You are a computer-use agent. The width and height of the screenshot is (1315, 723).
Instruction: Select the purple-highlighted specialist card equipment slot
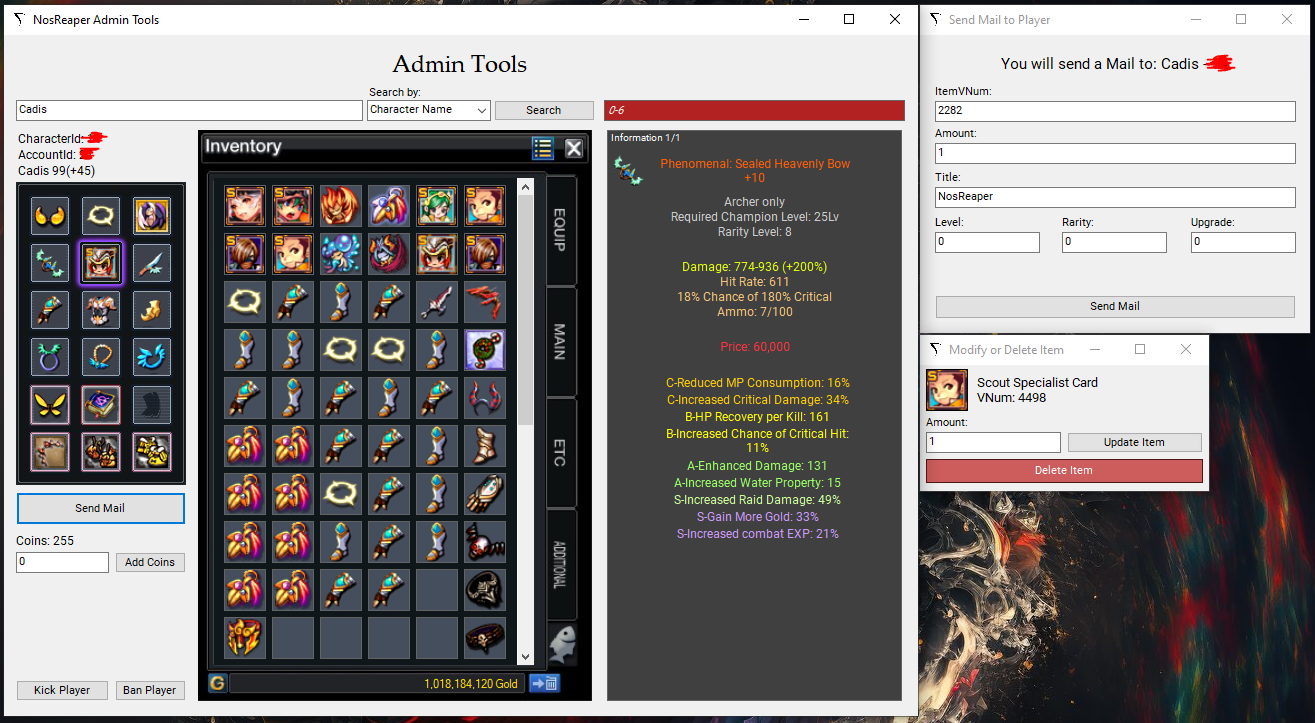[x=101, y=262]
